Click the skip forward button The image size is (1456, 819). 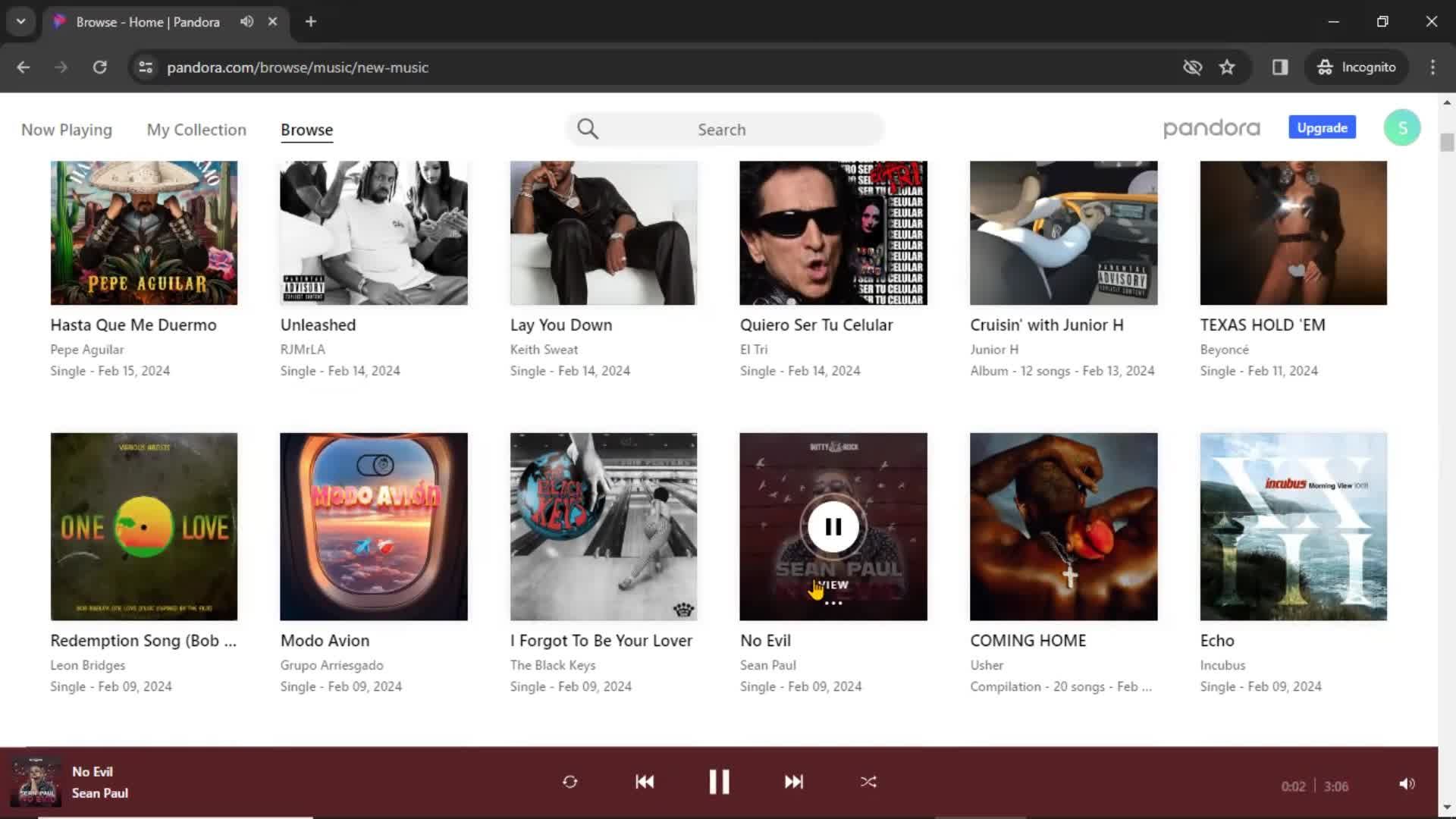[793, 782]
